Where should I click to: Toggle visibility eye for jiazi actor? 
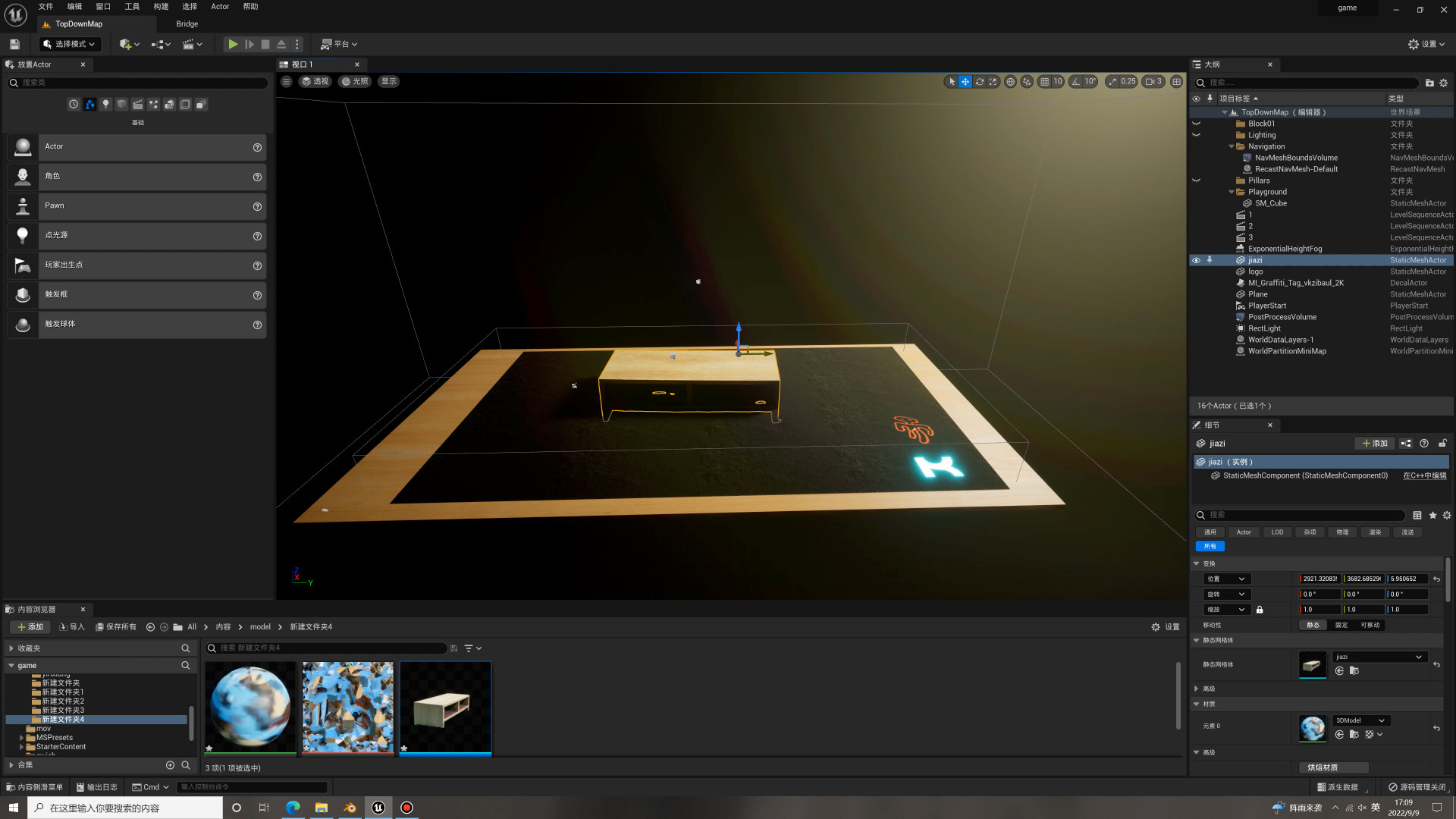(1196, 260)
